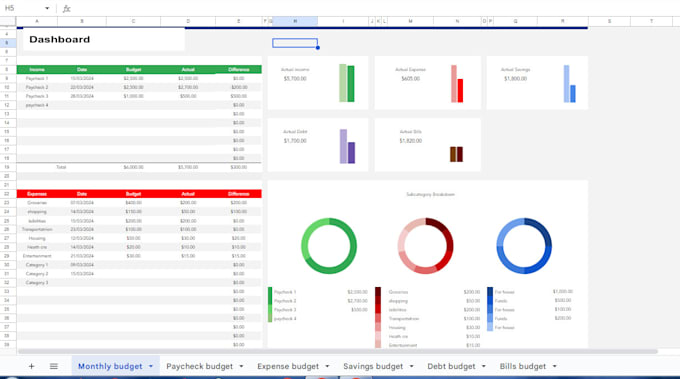Click the Actual Expense bar chart
Screen dimensions: 680x379
point(457,84)
